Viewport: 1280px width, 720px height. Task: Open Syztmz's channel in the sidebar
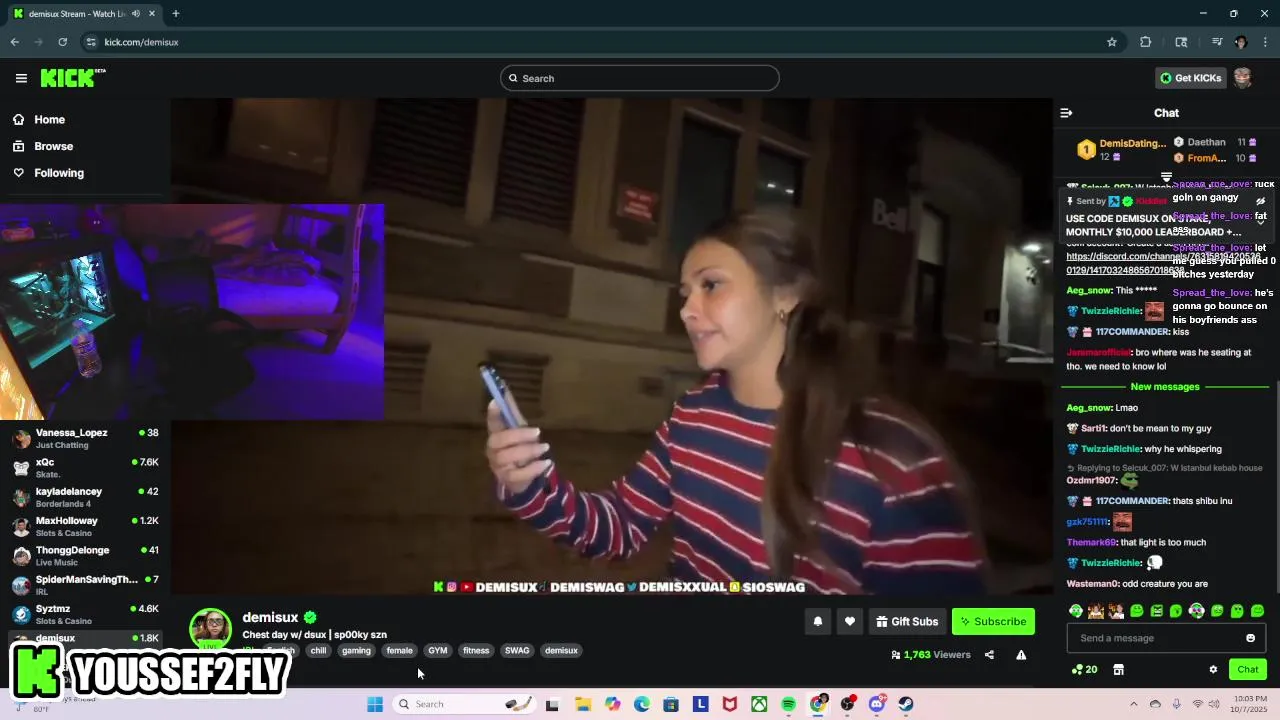85,614
